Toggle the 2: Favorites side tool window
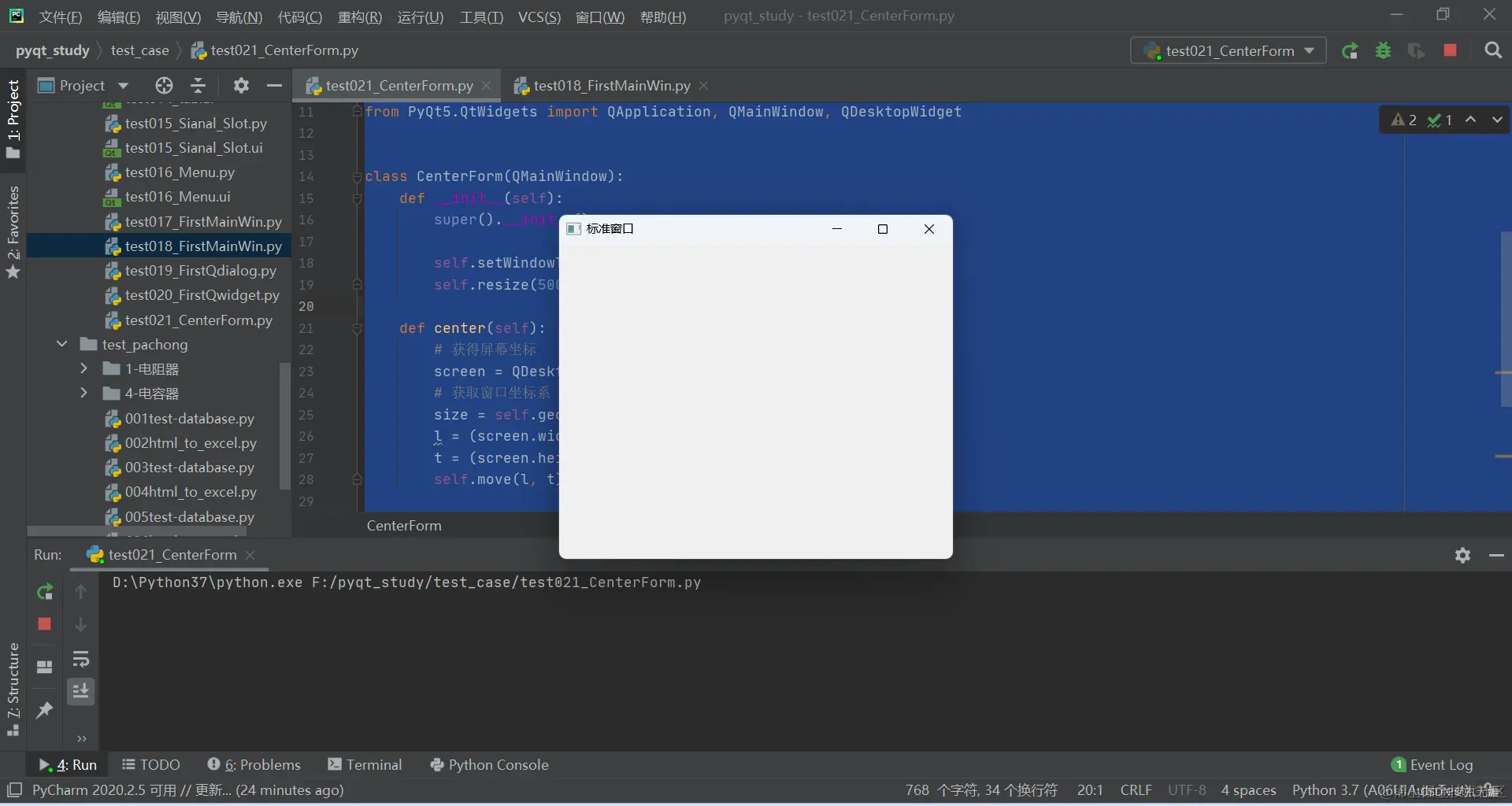Viewport: 1512px width, 806px height. tap(13, 231)
